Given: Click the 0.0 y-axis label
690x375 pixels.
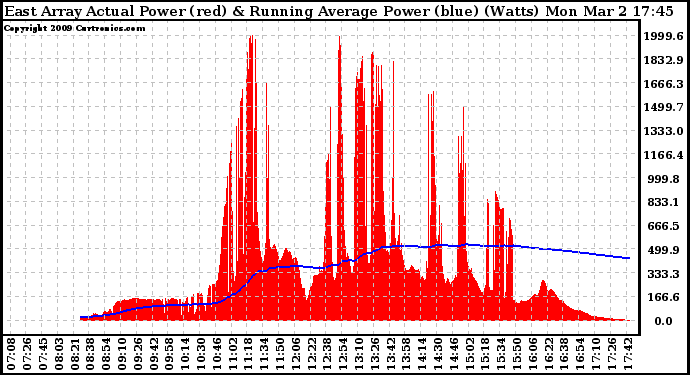Looking at the screenshot, I should pyautogui.click(x=664, y=321).
